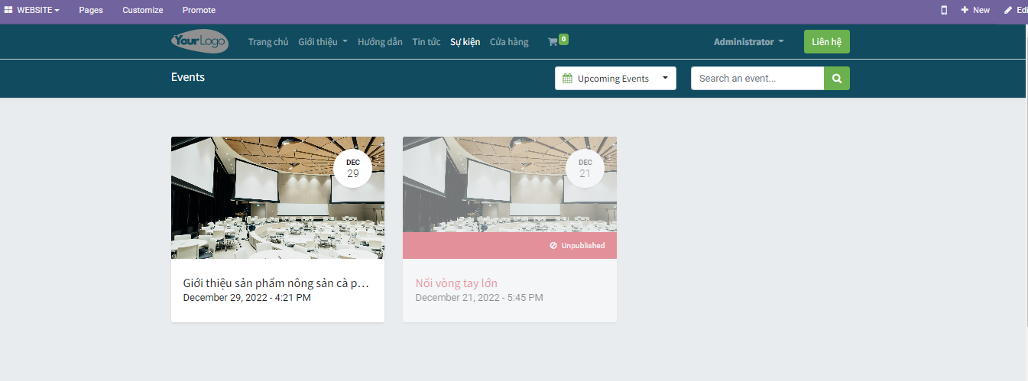Click the Unpublished status badge
The height and width of the screenshot is (381, 1028).
tap(577, 246)
